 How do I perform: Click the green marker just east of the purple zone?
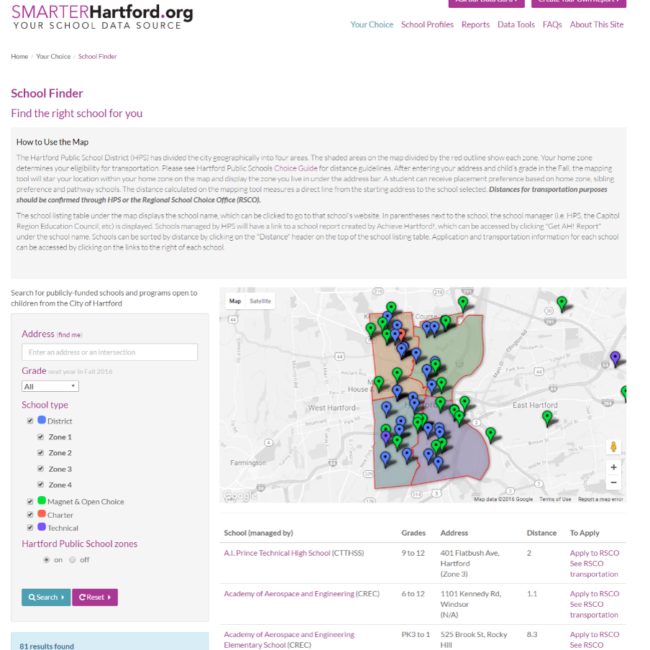[490, 434]
